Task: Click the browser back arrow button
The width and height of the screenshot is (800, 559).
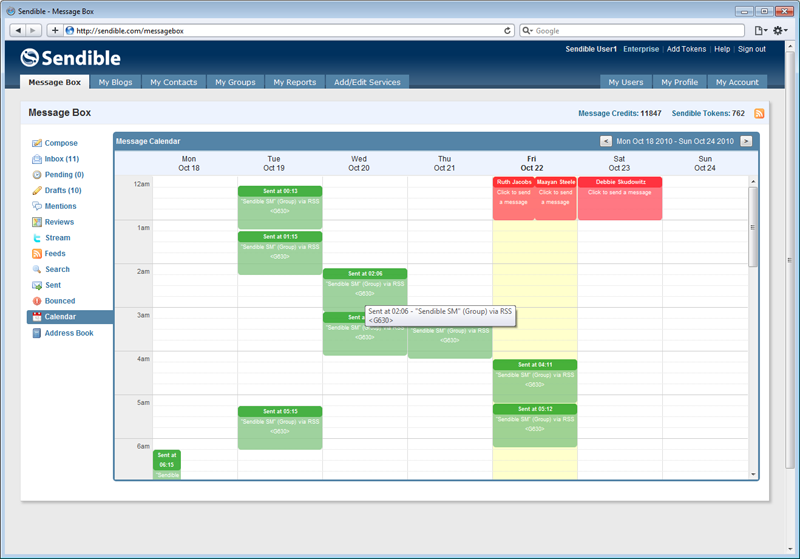Action: pyautogui.click(x=18, y=31)
